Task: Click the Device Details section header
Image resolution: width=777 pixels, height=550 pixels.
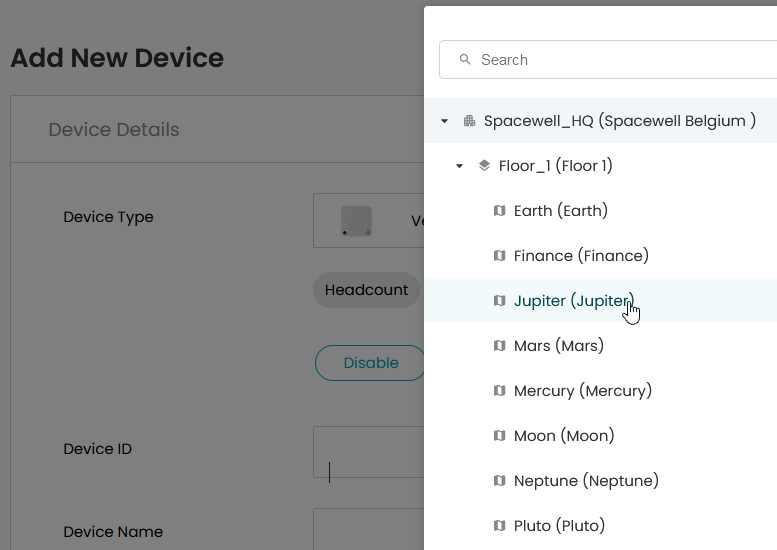Action: (x=114, y=130)
